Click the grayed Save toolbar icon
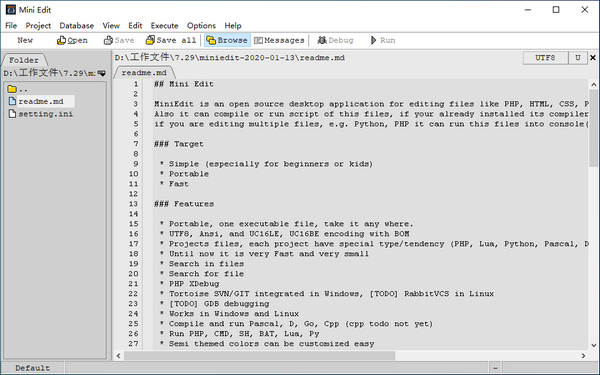The height and width of the screenshot is (375, 600). click(108, 40)
